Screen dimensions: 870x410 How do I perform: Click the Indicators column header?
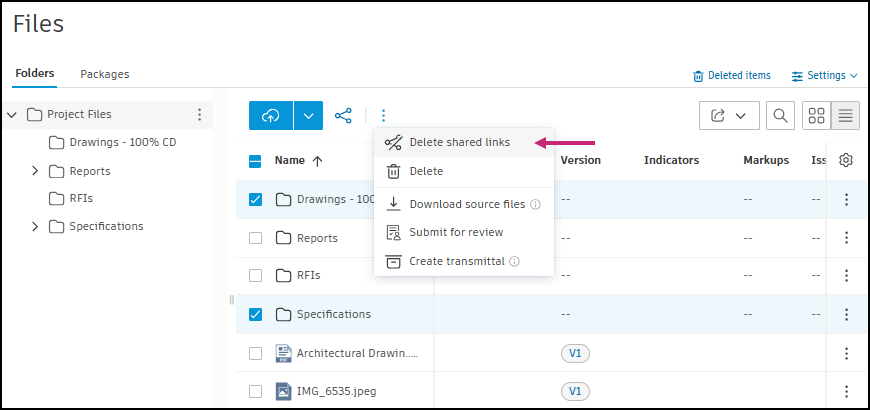coord(671,160)
